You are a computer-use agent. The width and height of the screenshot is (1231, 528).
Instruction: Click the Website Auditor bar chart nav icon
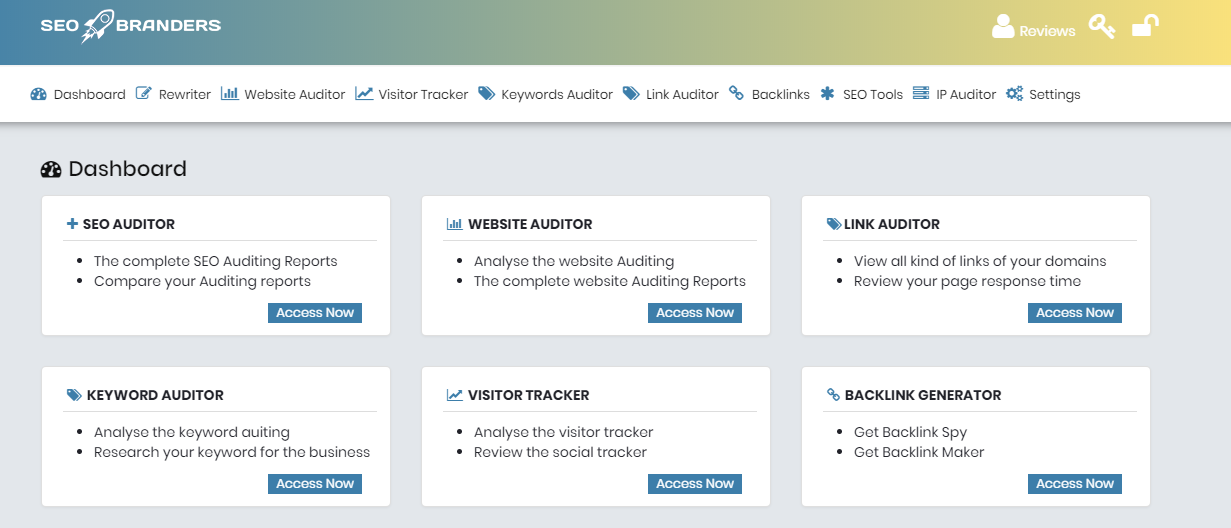click(x=229, y=93)
